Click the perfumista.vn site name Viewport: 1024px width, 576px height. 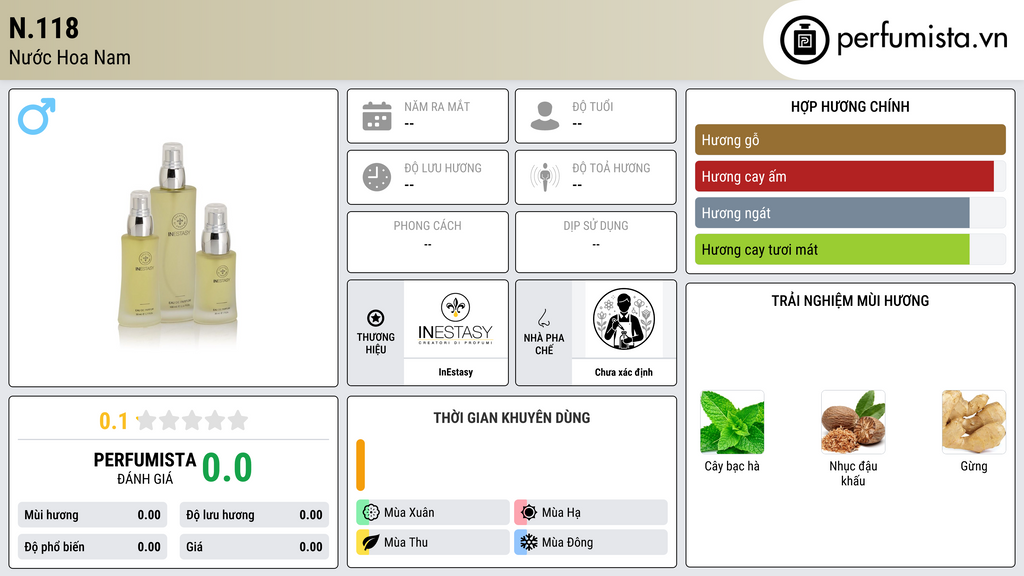[922, 39]
